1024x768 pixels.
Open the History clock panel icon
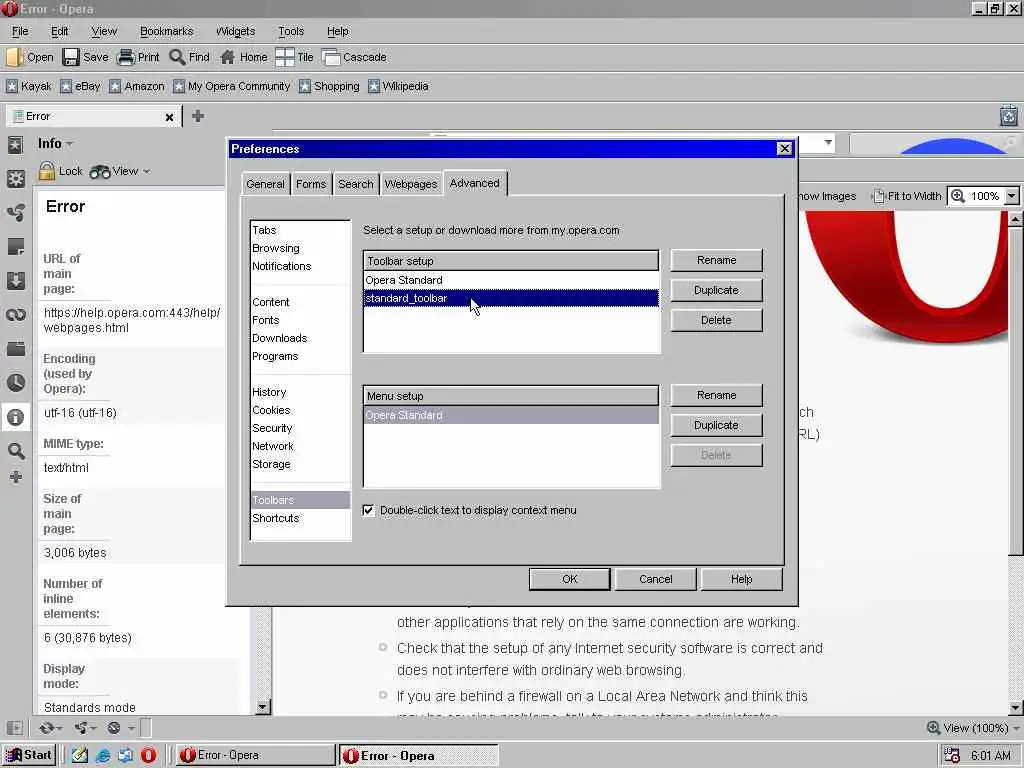coord(16,383)
